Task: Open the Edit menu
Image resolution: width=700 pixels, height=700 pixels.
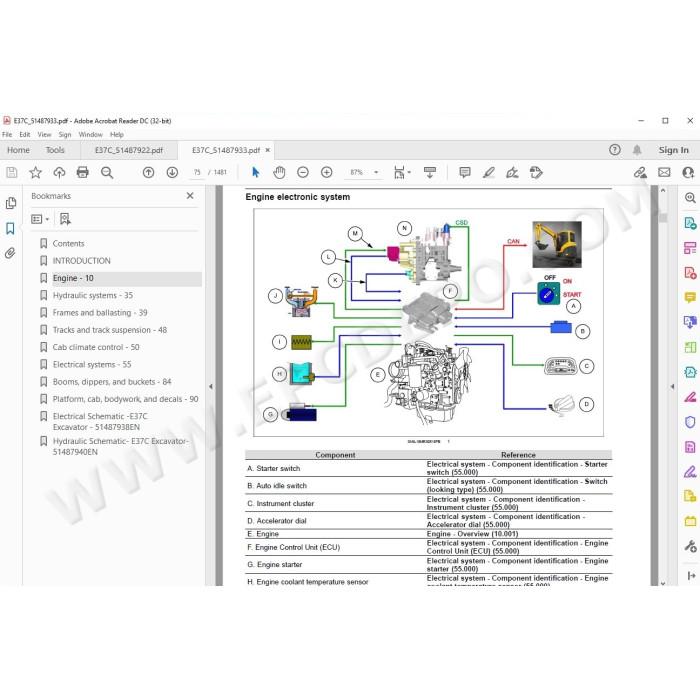Action: point(25,134)
